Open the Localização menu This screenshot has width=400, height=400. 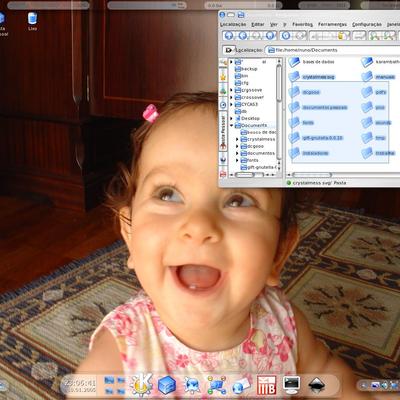[x=233, y=24]
